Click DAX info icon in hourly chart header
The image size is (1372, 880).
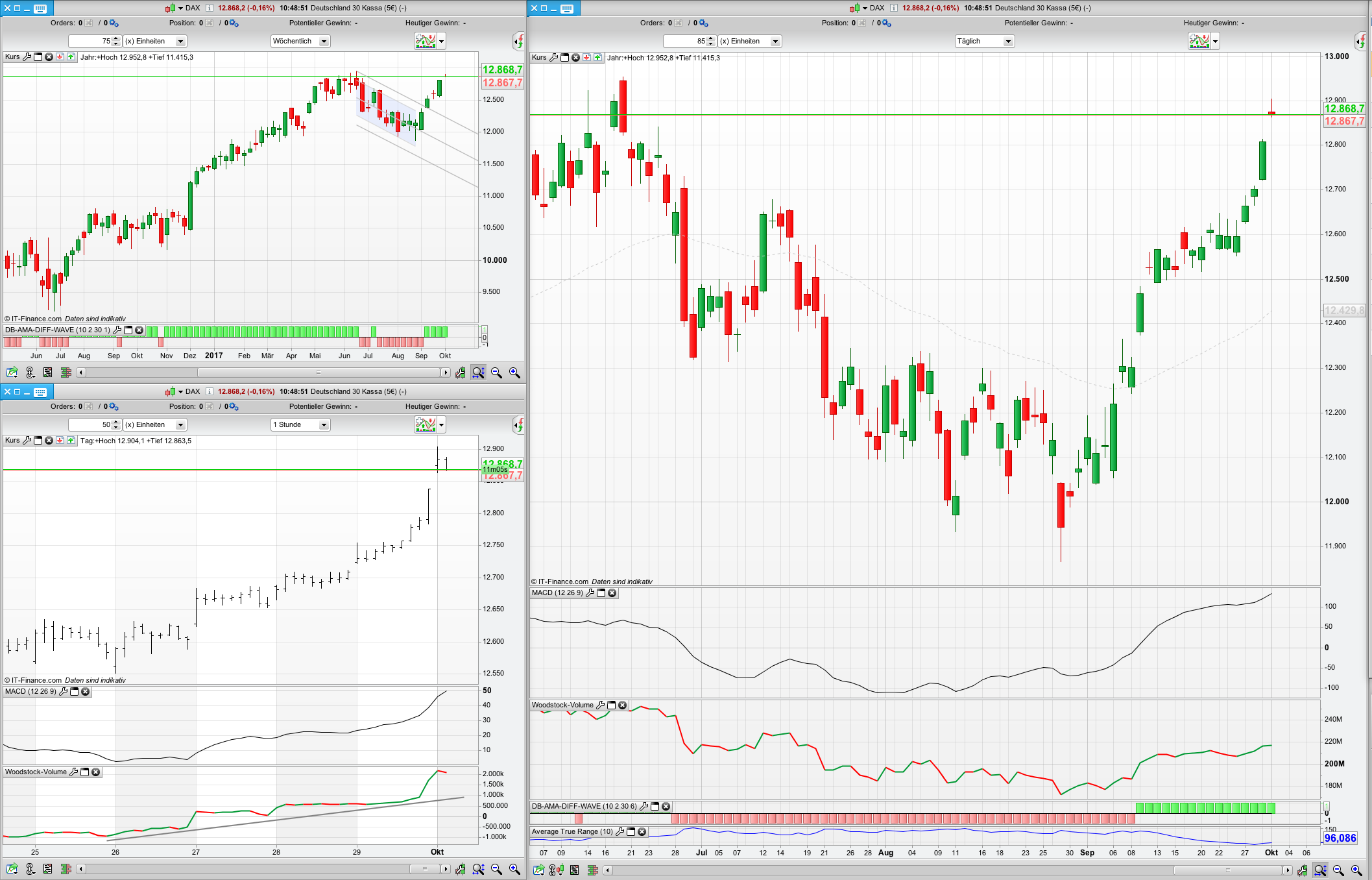point(209,391)
